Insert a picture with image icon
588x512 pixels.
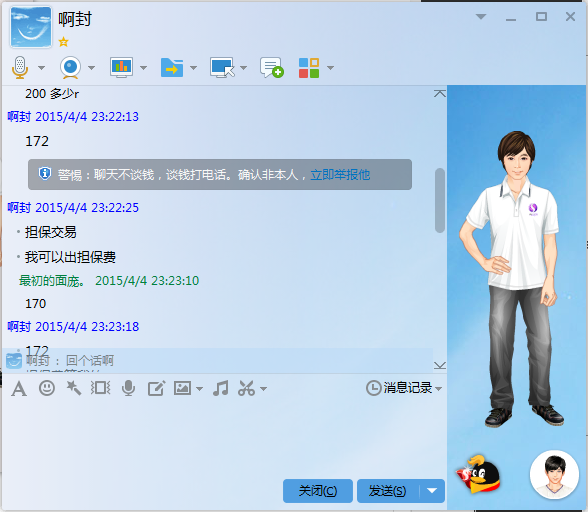(183, 388)
